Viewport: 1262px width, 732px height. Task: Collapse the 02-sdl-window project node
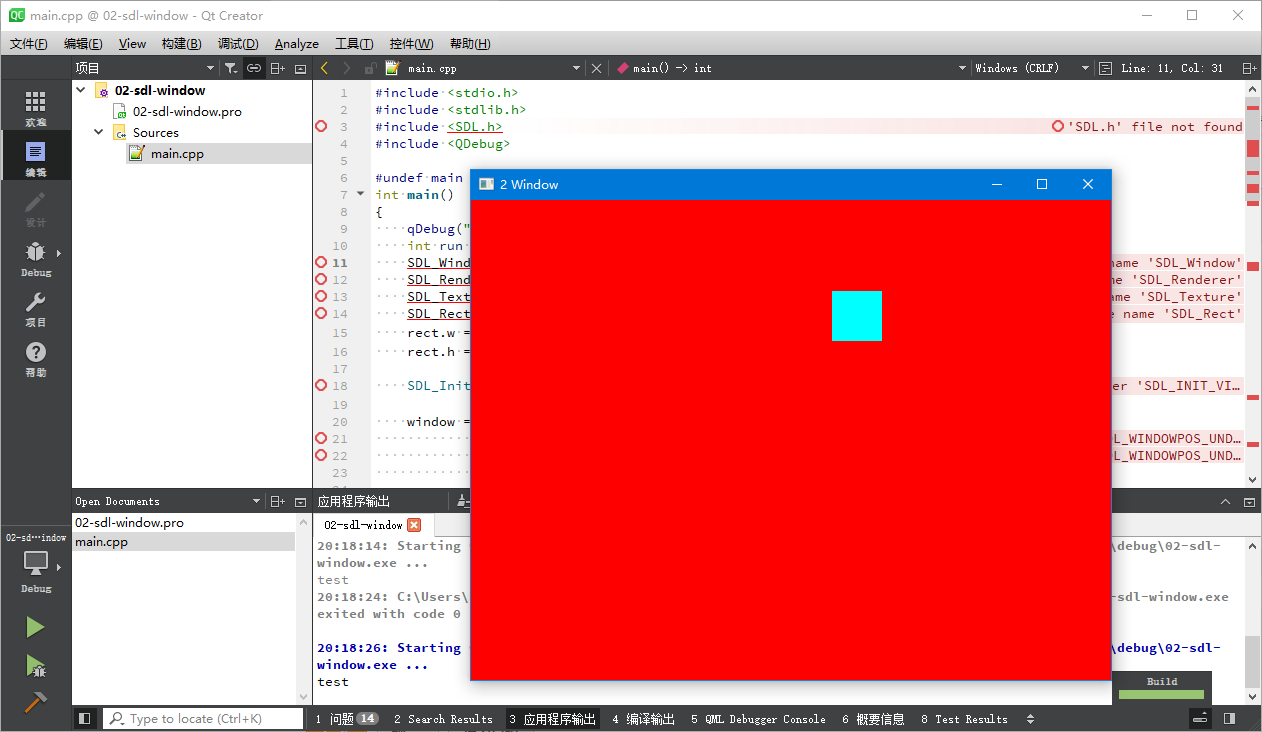(81, 90)
